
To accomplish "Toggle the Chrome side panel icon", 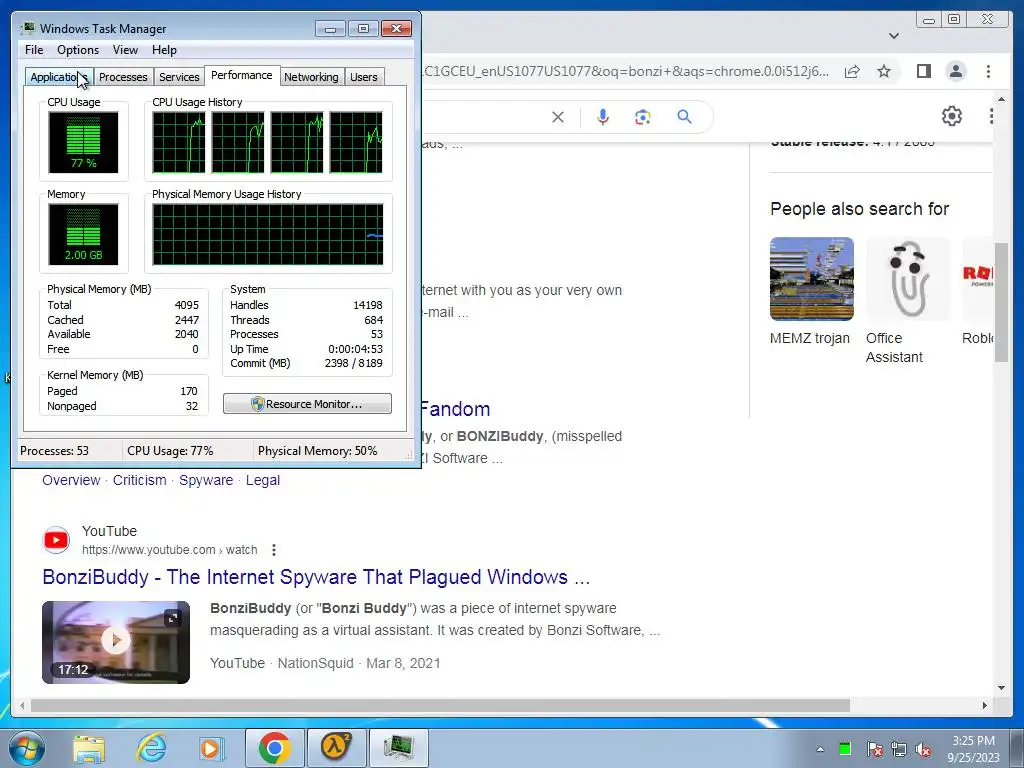I will (x=923, y=71).
